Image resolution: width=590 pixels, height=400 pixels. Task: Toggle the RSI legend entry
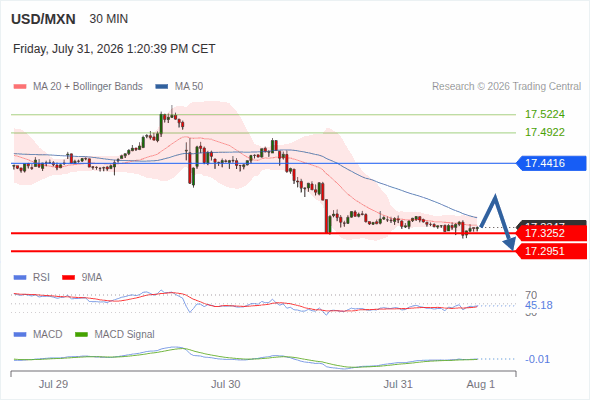pyautogui.click(x=32, y=278)
